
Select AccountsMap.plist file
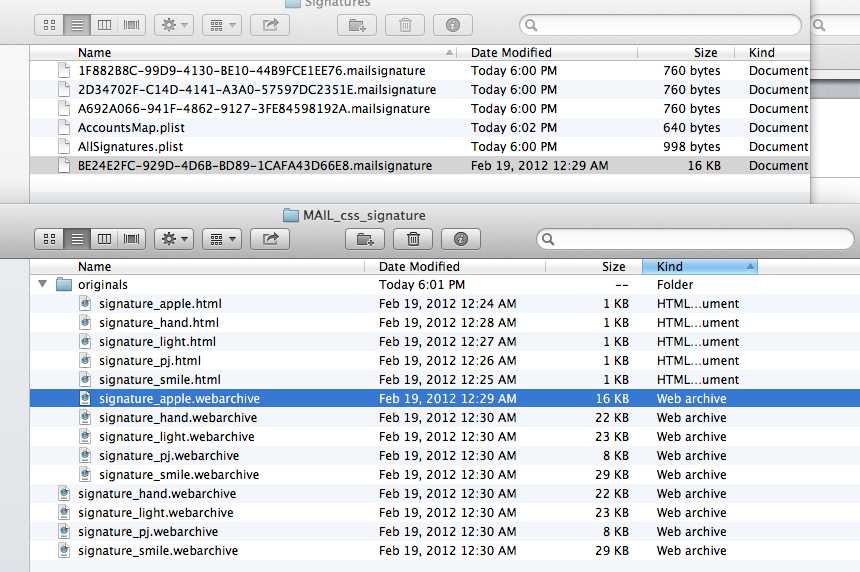click(420, 128)
